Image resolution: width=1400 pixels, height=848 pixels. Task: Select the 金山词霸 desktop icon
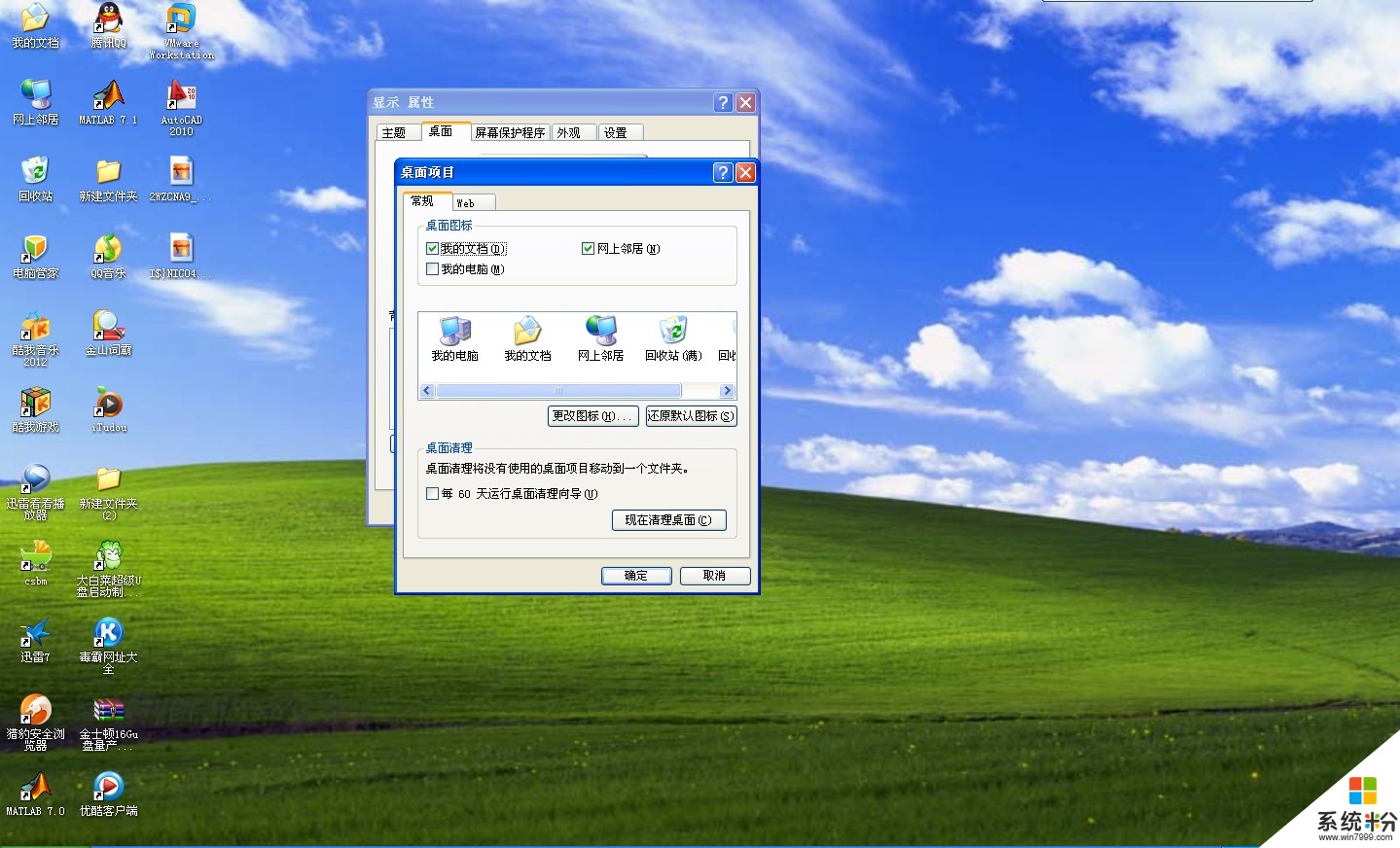108,333
